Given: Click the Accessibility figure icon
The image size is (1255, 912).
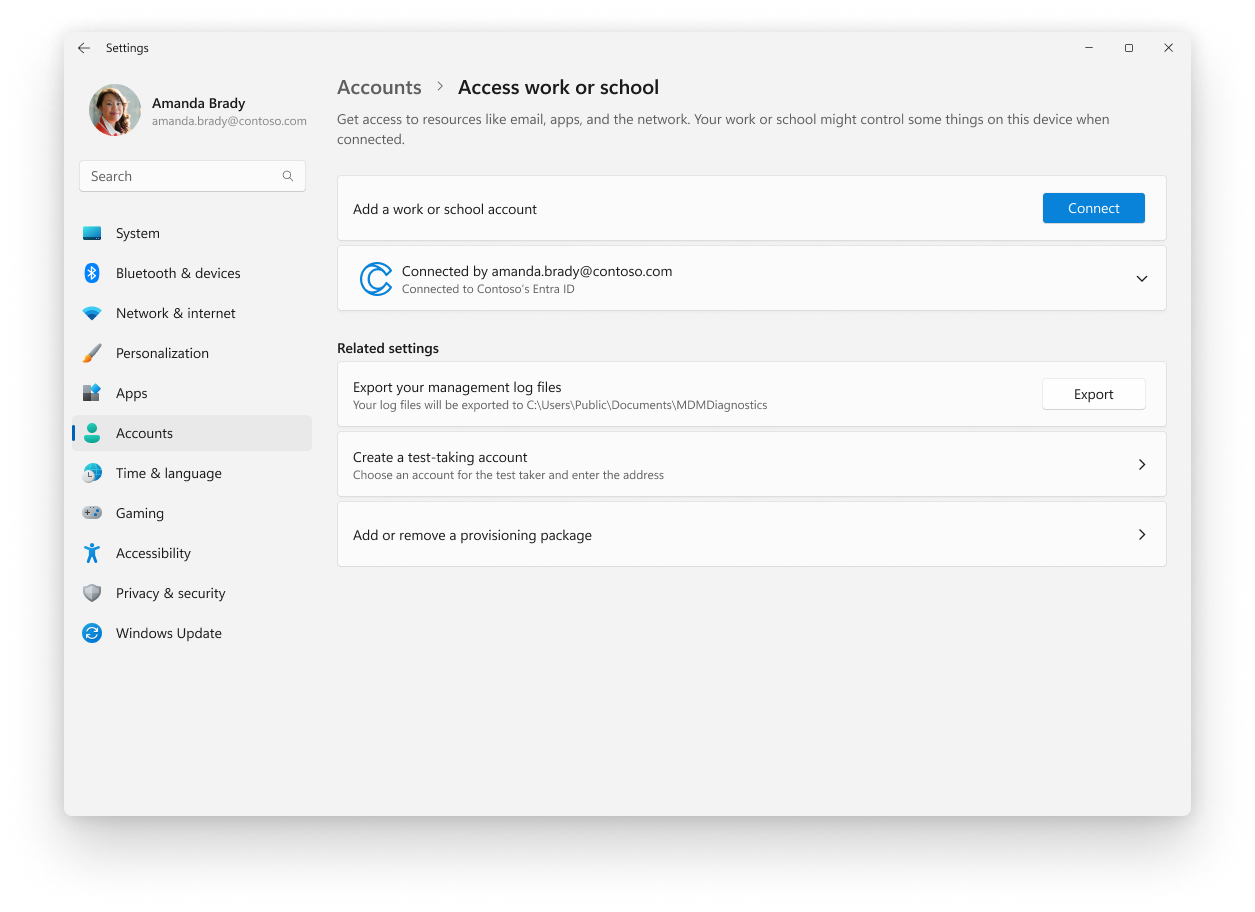Looking at the screenshot, I should coord(92,553).
